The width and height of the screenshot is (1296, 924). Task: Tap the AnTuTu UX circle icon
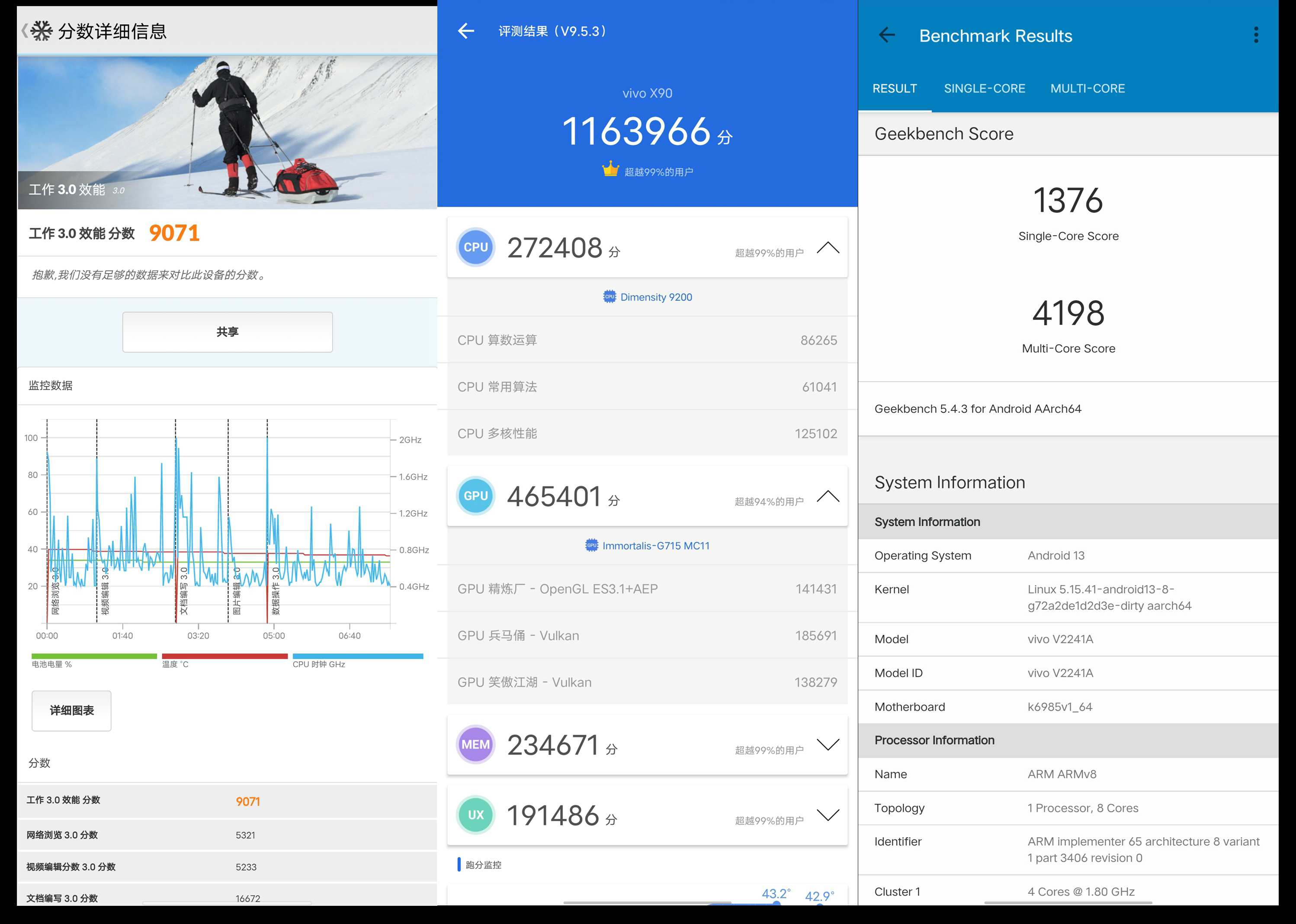tap(476, 815)
